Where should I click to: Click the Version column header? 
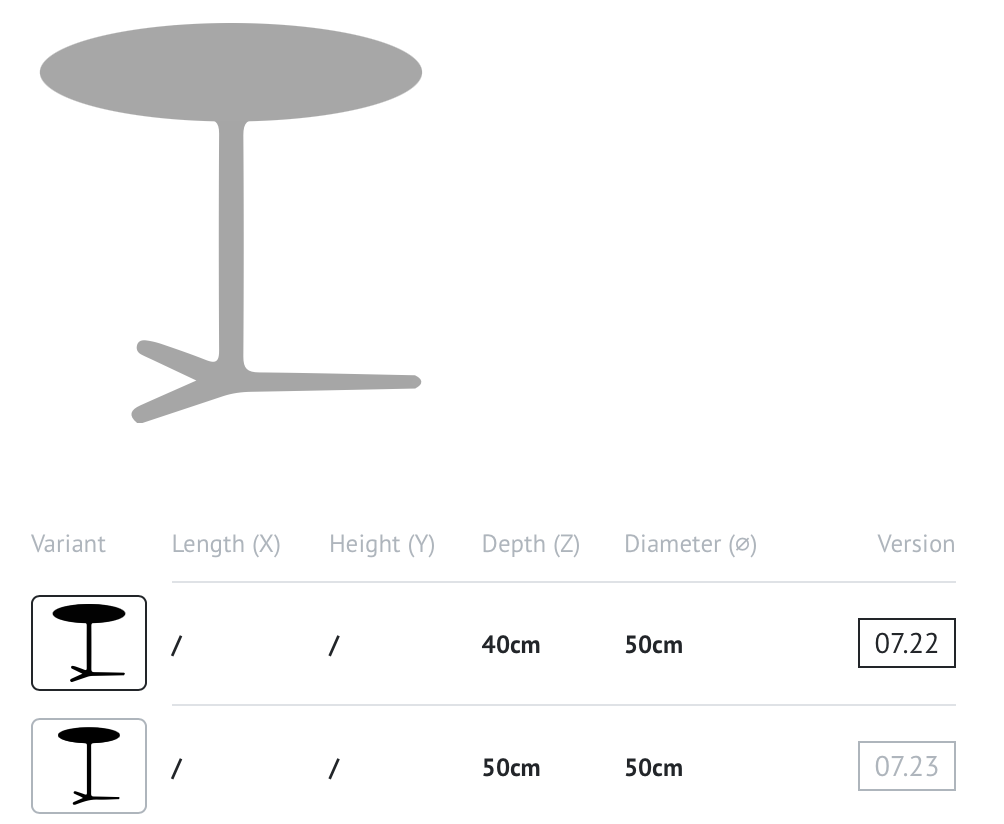(x=916, y=544)
